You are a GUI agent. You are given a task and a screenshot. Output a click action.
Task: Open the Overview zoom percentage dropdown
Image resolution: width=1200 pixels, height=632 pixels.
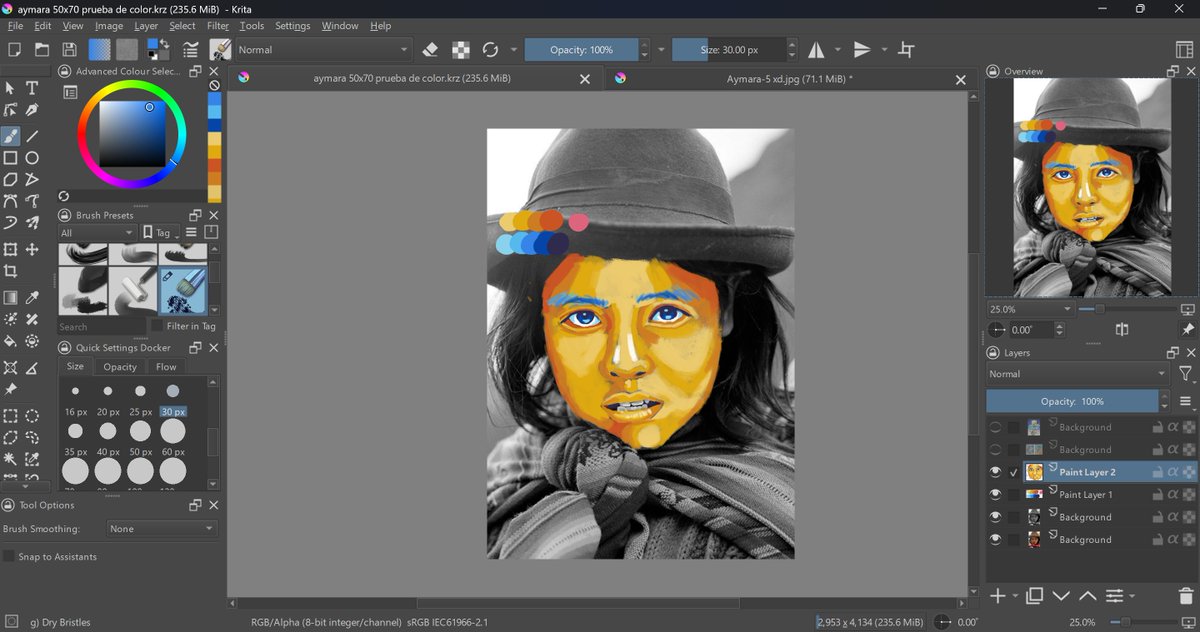coord(1031,309)
